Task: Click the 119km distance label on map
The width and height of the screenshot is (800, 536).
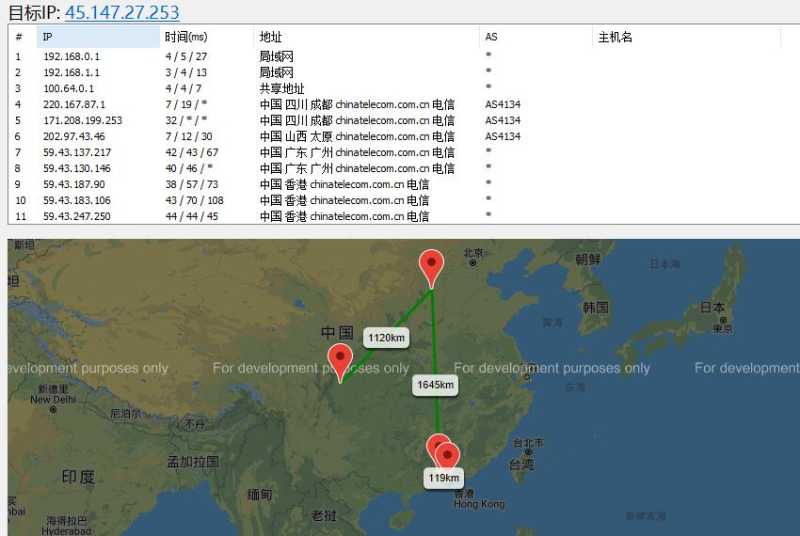Action: (444, 478)
